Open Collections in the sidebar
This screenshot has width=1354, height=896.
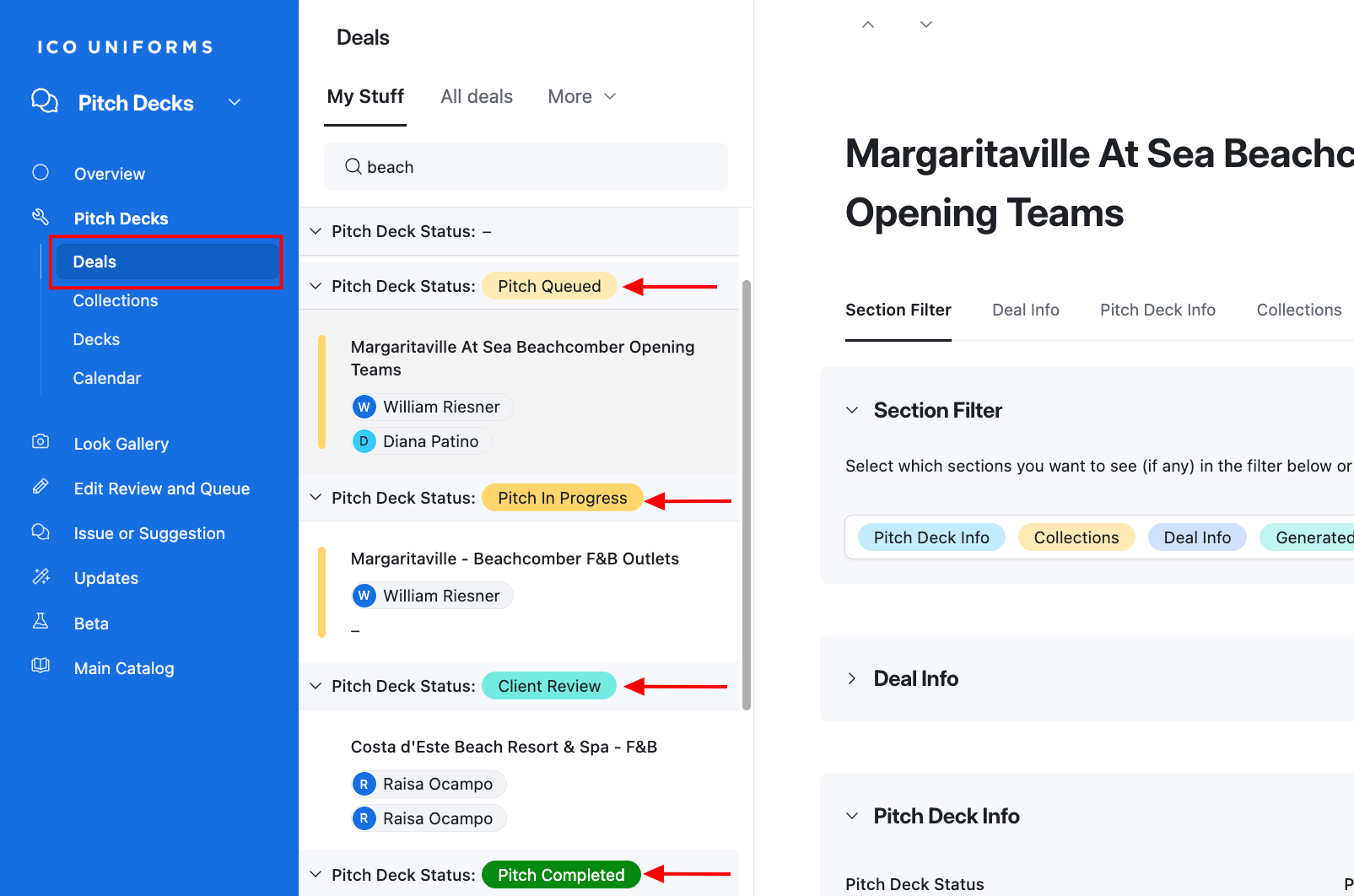[116, 300]
